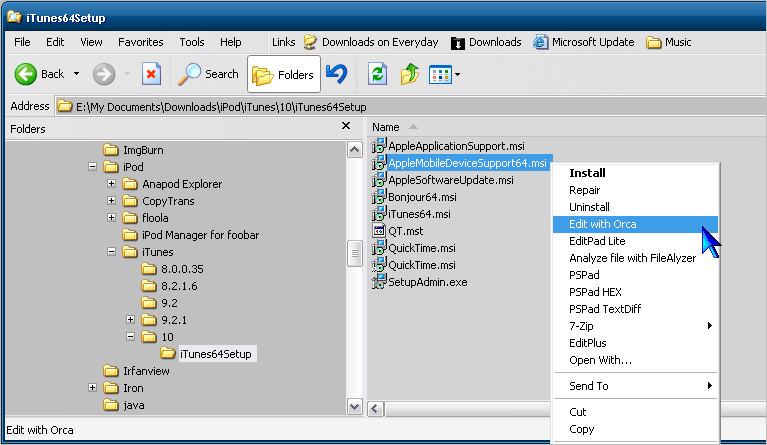Close the Folders pane with X
This screenshot has width=767, height=445.
pyautogui.click(x=346, y=126)
